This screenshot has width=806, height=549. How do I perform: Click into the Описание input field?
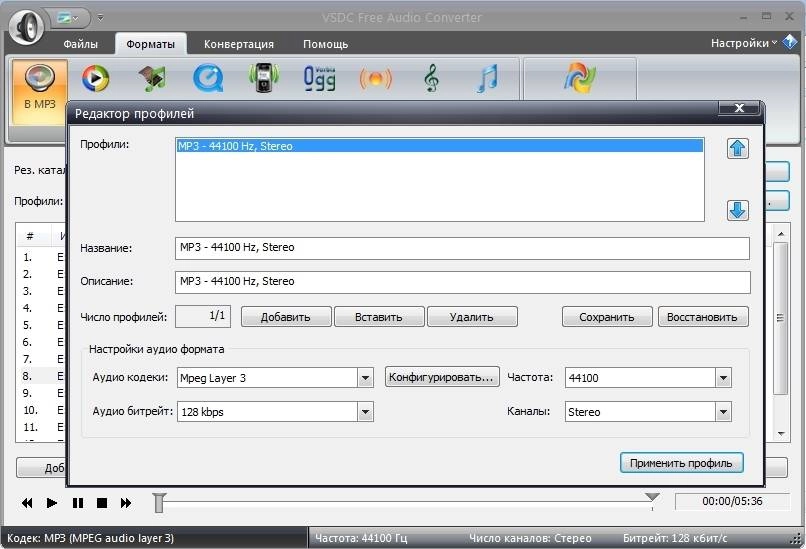(x=462, y=282)
